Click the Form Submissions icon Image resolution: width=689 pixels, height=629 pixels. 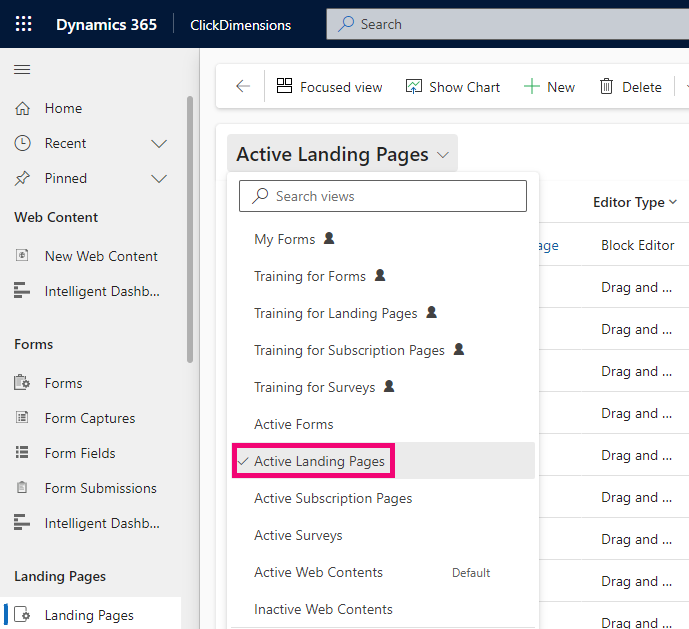tap(22, 487)
